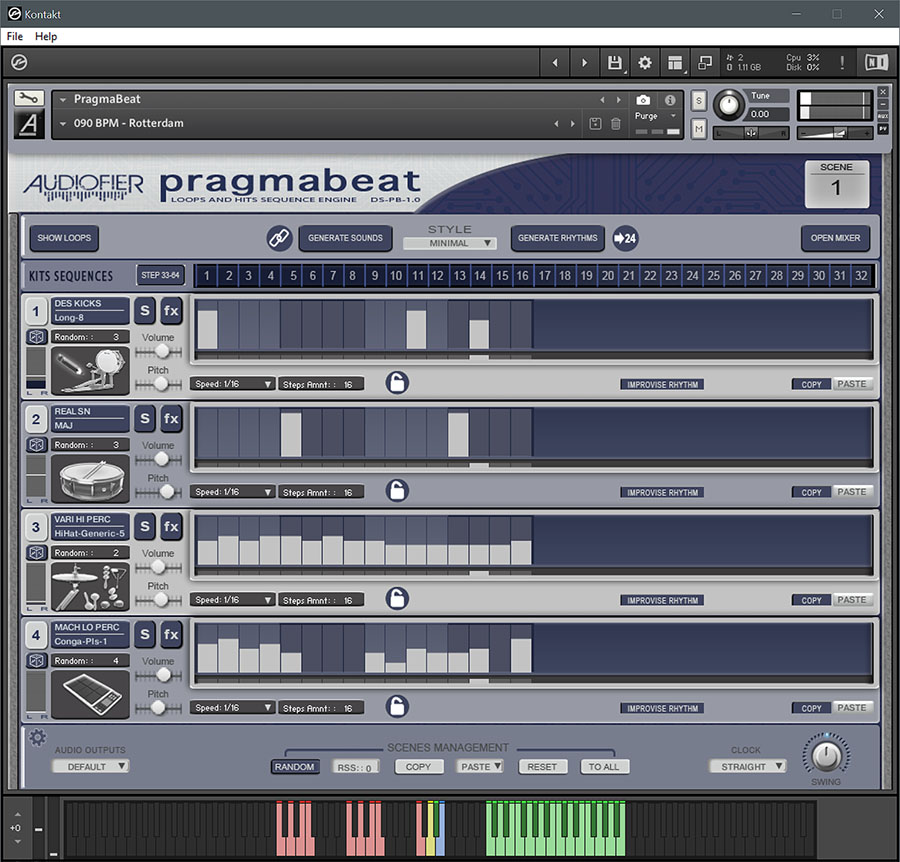Click the dice icon for MACH LO PERC
Screen dimensions: 900x862
pos(37,660)
